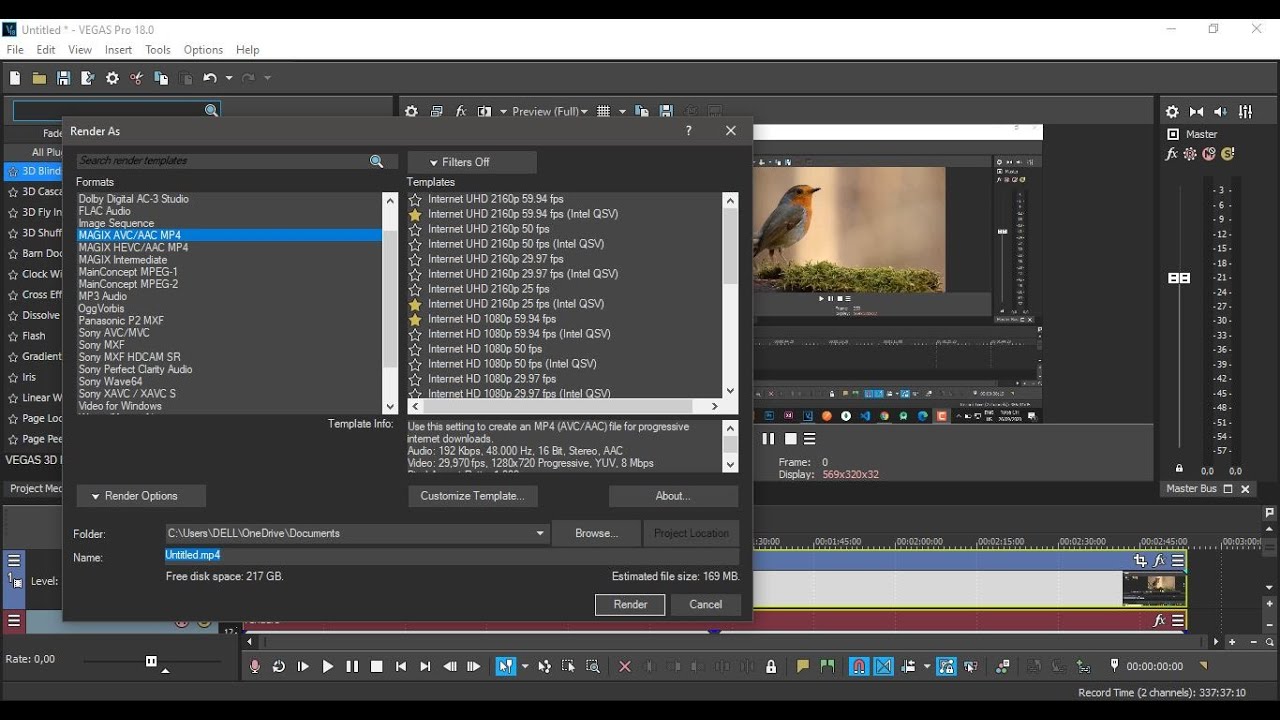This screenshot has width=1280, height=720.
Task: Open a project with the folder icon
Action: [x=39, y=78]
